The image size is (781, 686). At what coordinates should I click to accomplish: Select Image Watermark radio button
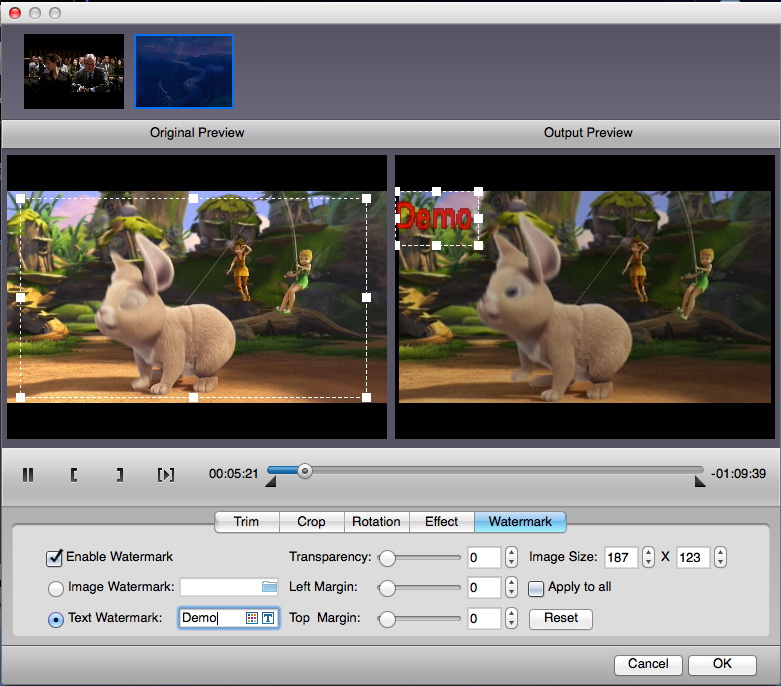click(55, 588)
